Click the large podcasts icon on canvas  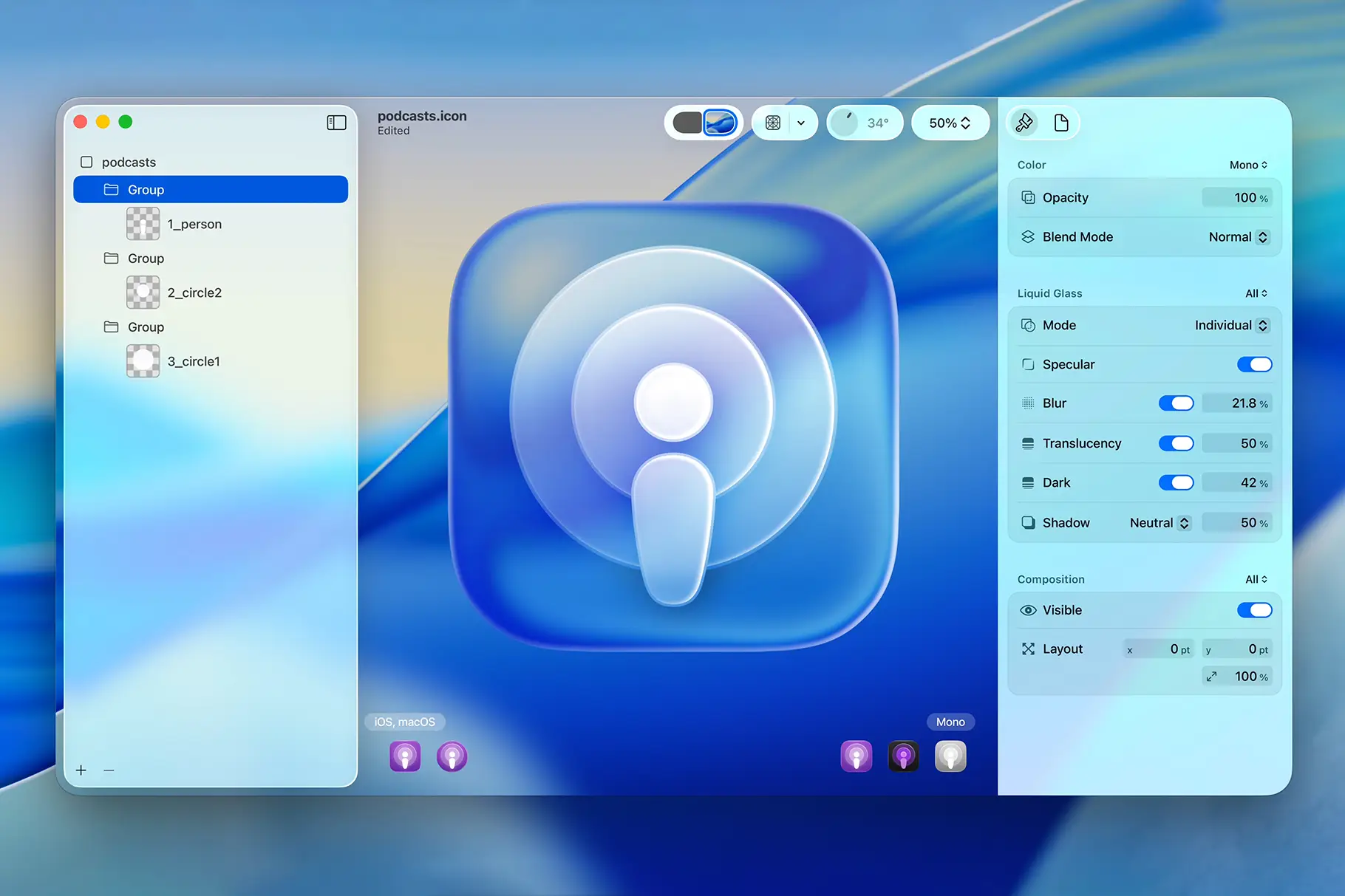[x=673, y=426]
